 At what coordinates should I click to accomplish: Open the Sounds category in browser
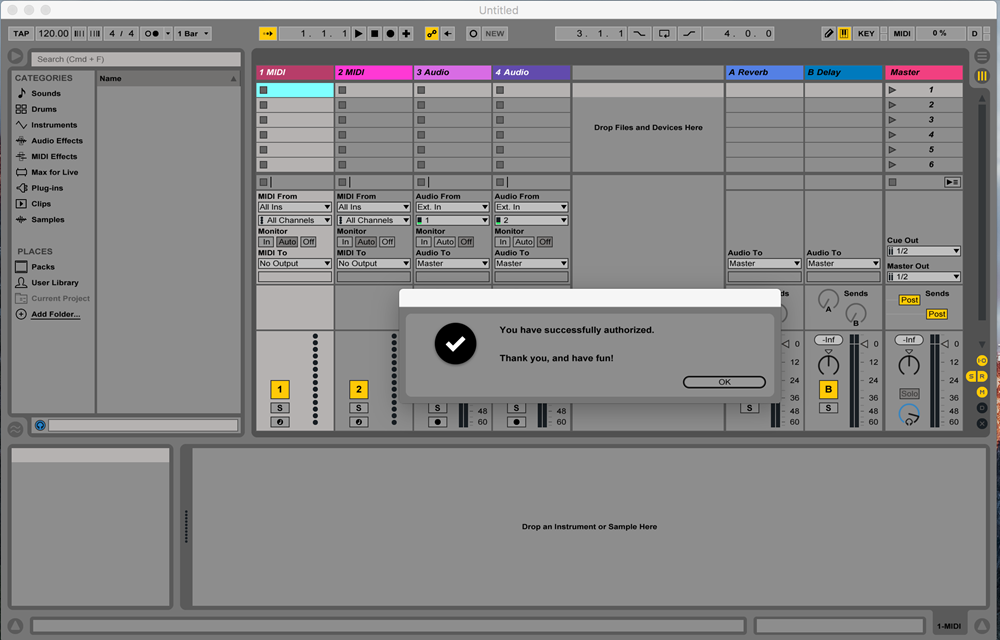pos(45,93)
